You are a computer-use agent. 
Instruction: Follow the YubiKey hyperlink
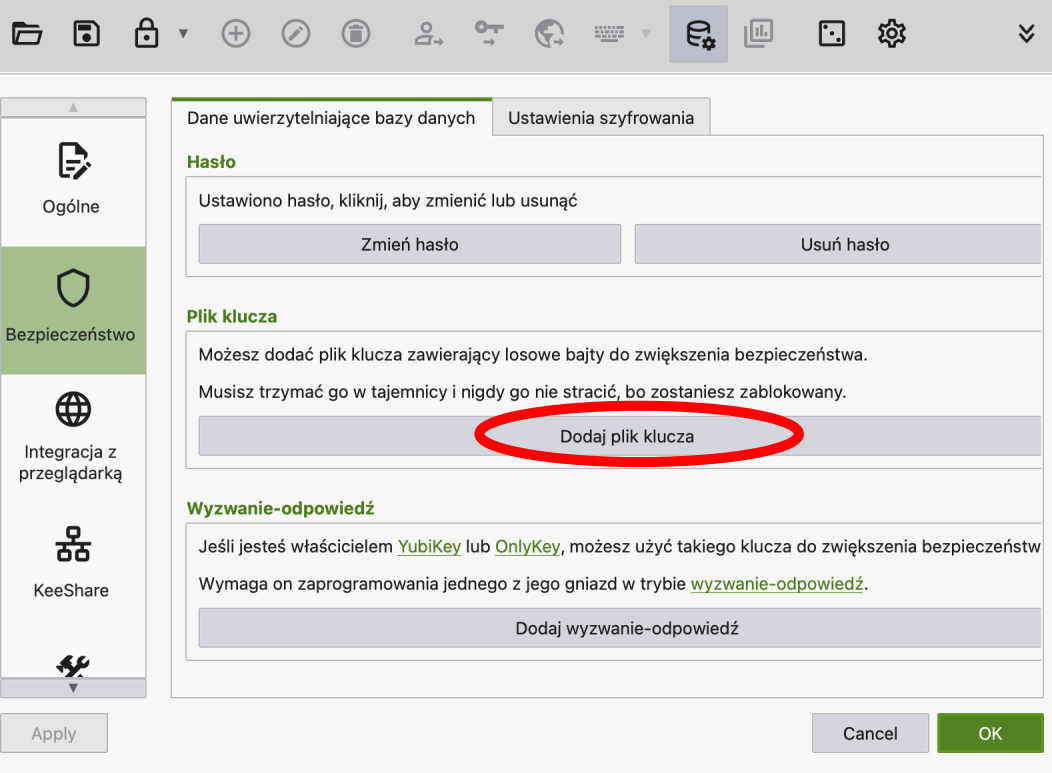(429, 546)
